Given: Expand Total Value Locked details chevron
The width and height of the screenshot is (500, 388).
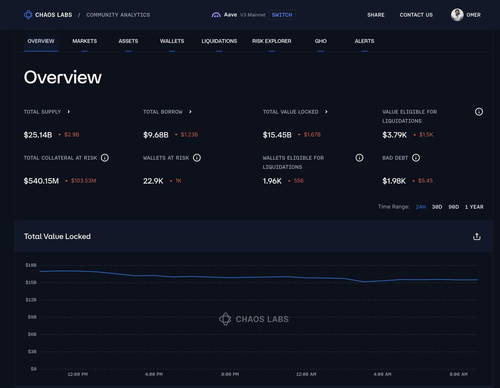Looking at the screenshot, I should (326, 112).
